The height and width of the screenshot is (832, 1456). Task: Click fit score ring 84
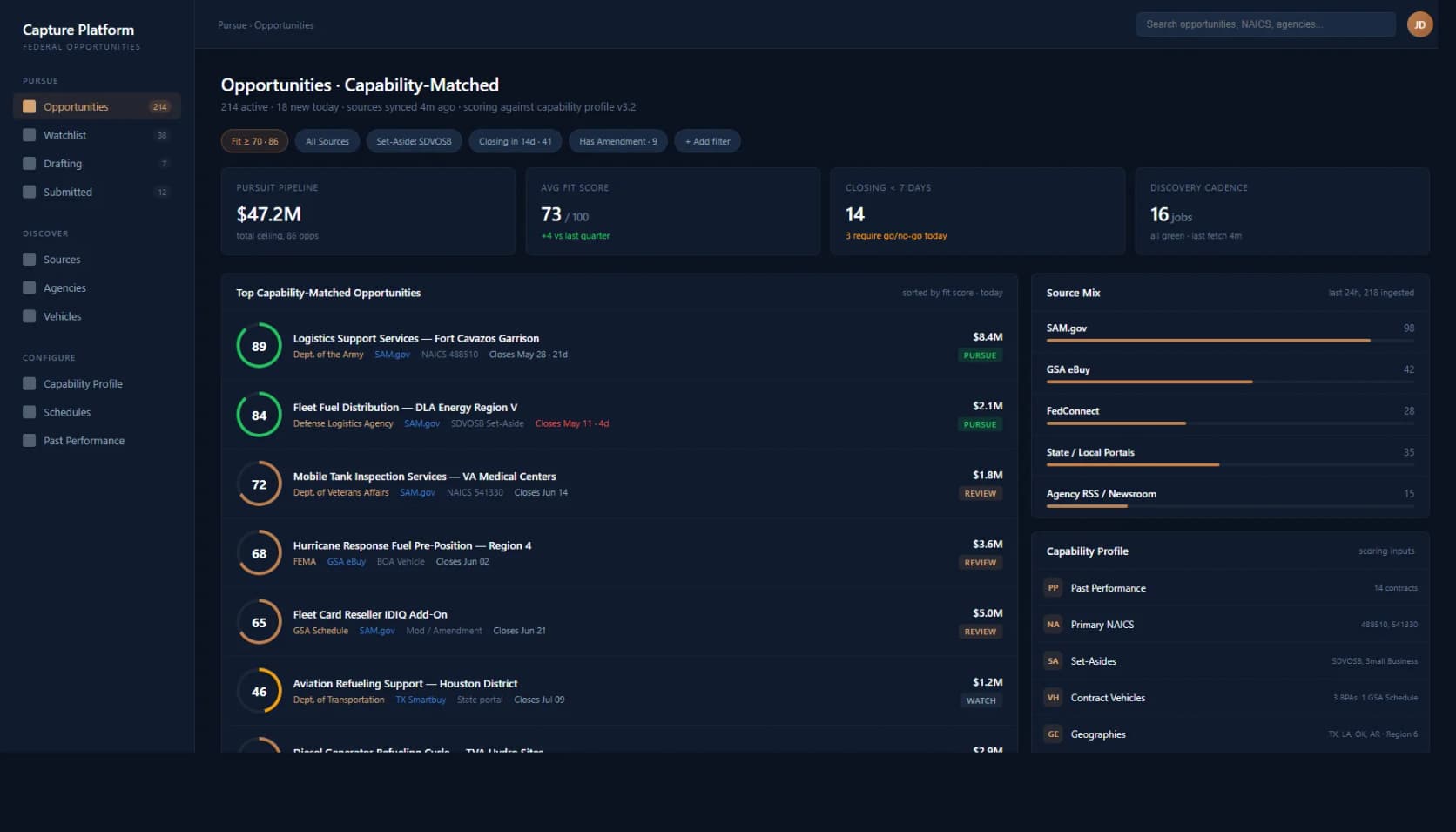tap(259, 415)
